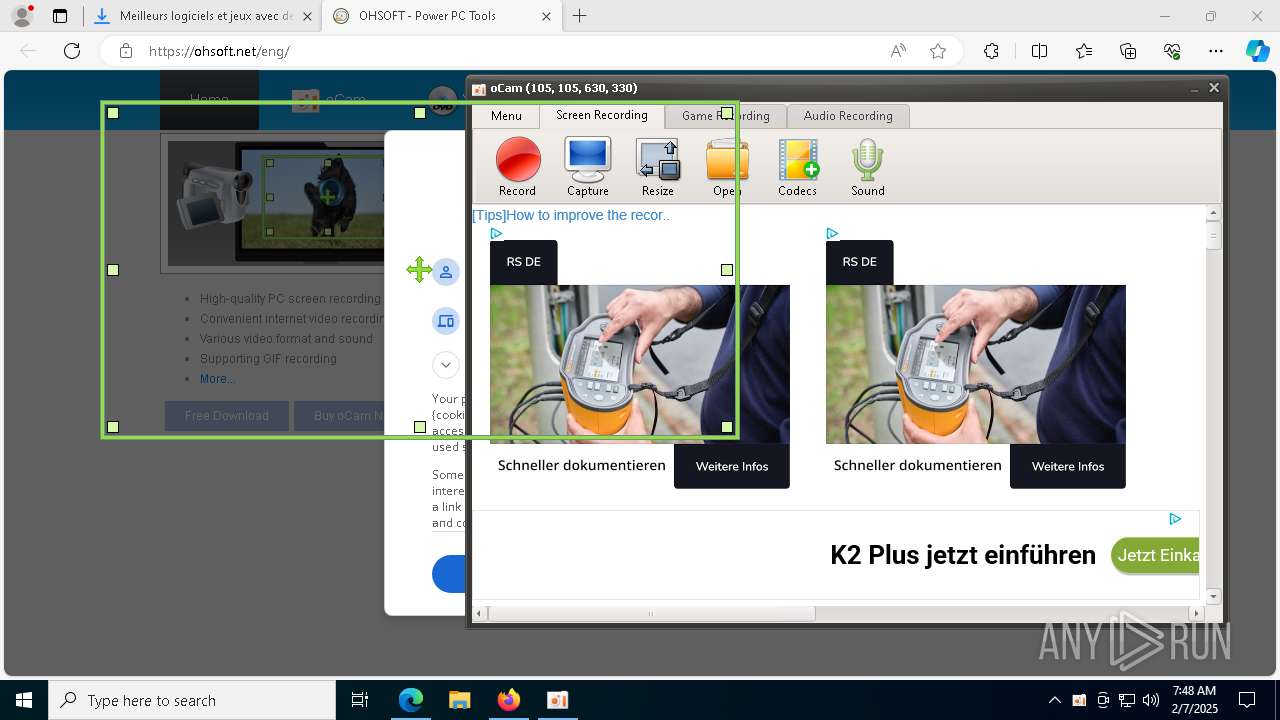Click the Free Download button on OHSOFT page
Screen dimensions: 1280x720
[x=227, y=416]
